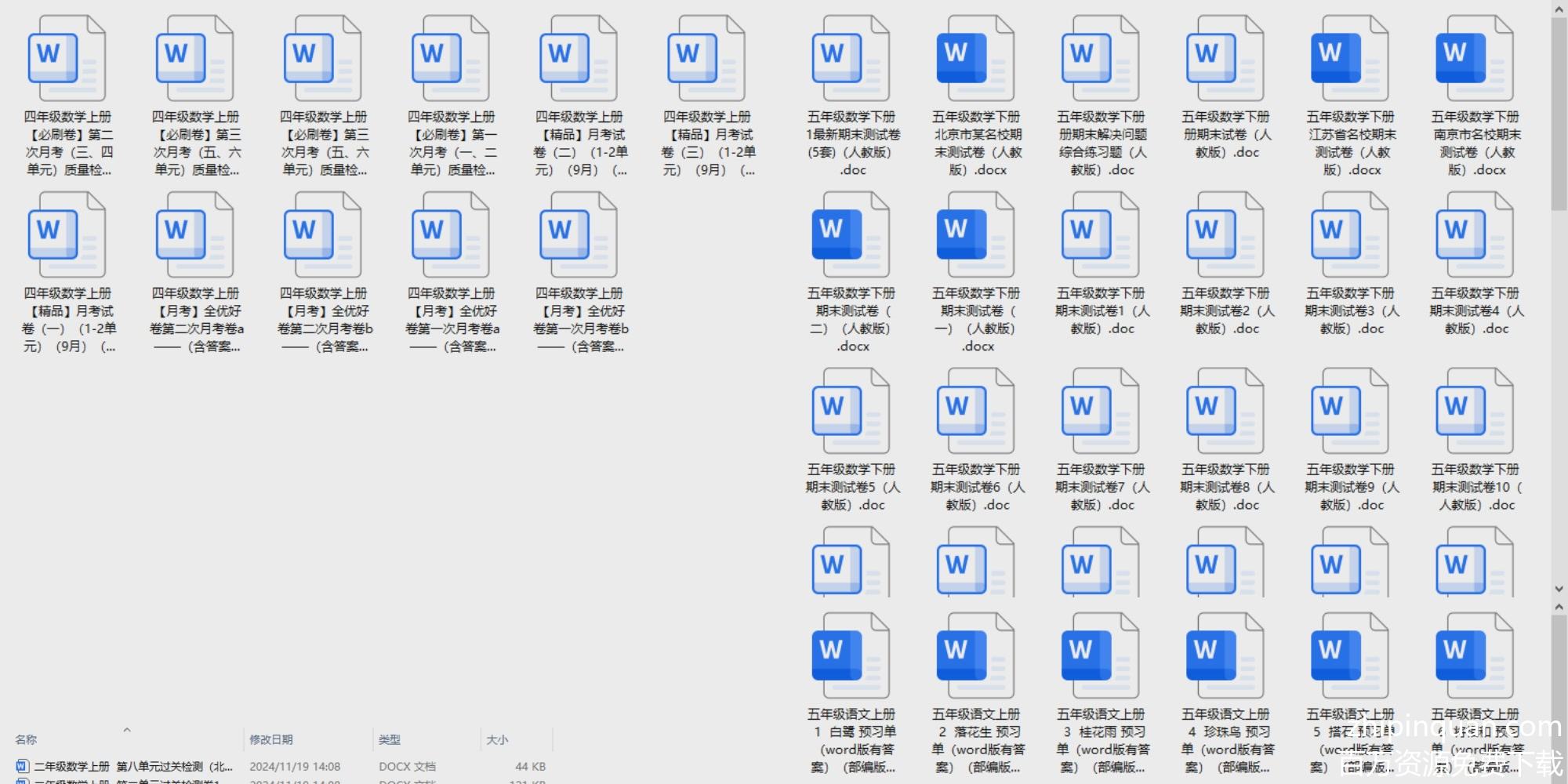This screenshot has height=784, width=1568.
Task: Open 五年级数学下册 期末测试卷10 document
Action: click(1474, 412)
